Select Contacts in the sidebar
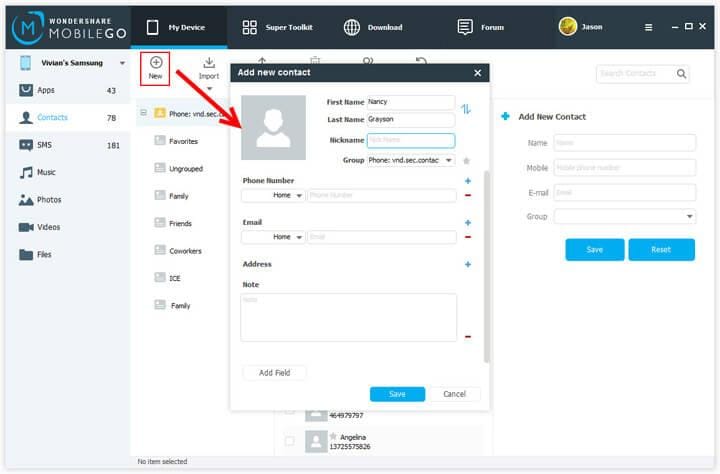Screen dimensions: 720x474 pos(68,118)
